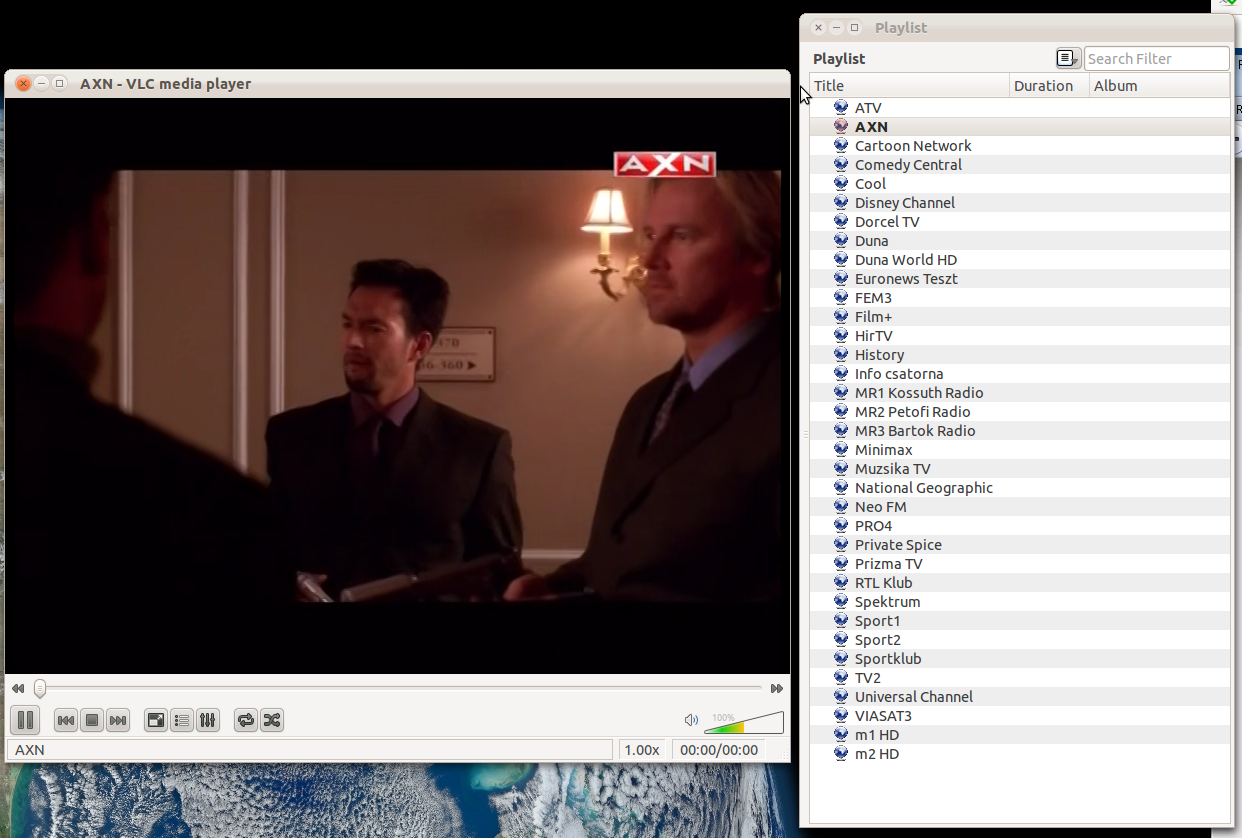
Task: Click the playback speed 1.00x label
Action: click(642, 750)
